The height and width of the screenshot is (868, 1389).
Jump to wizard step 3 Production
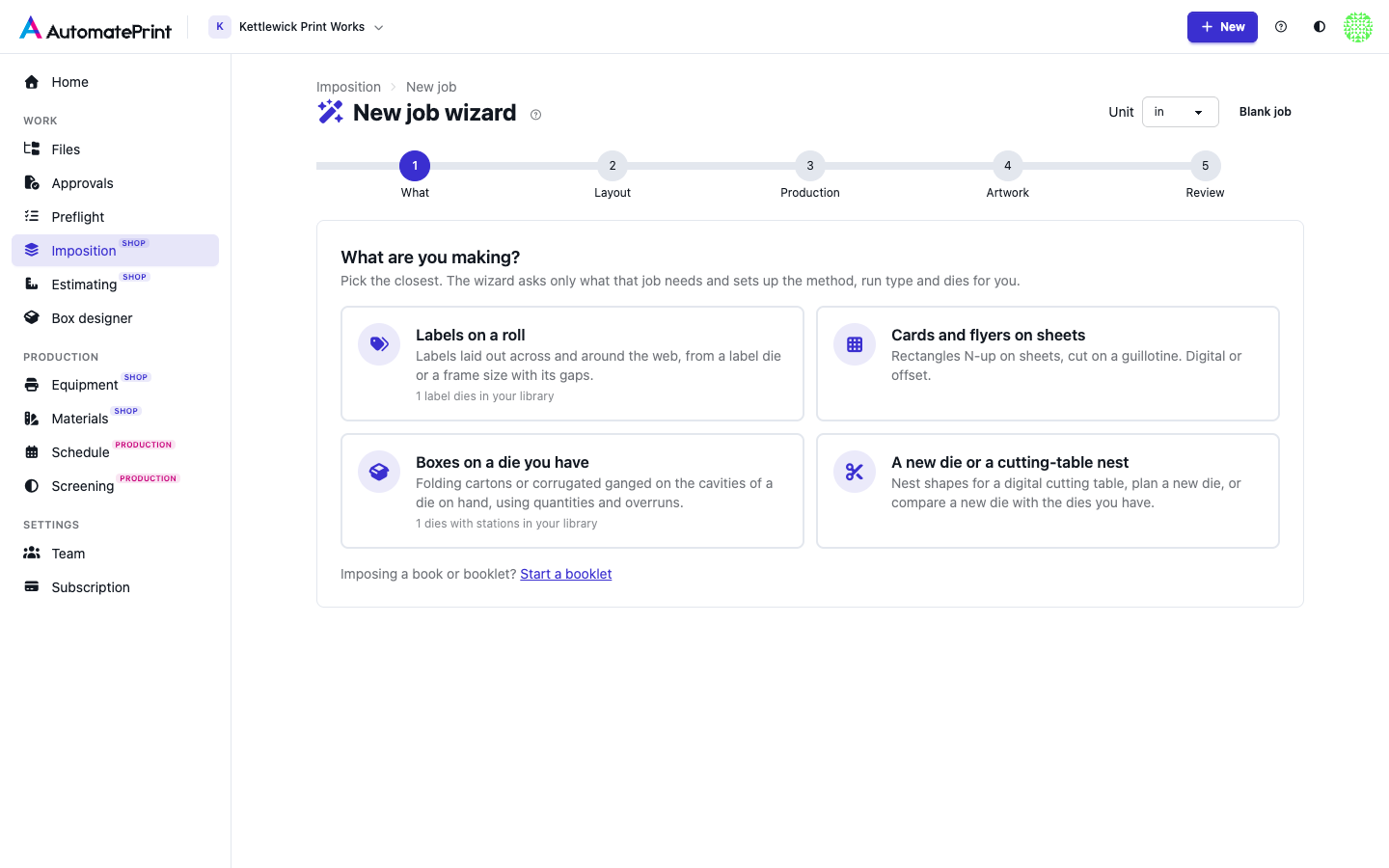click(x=810, y=175)
